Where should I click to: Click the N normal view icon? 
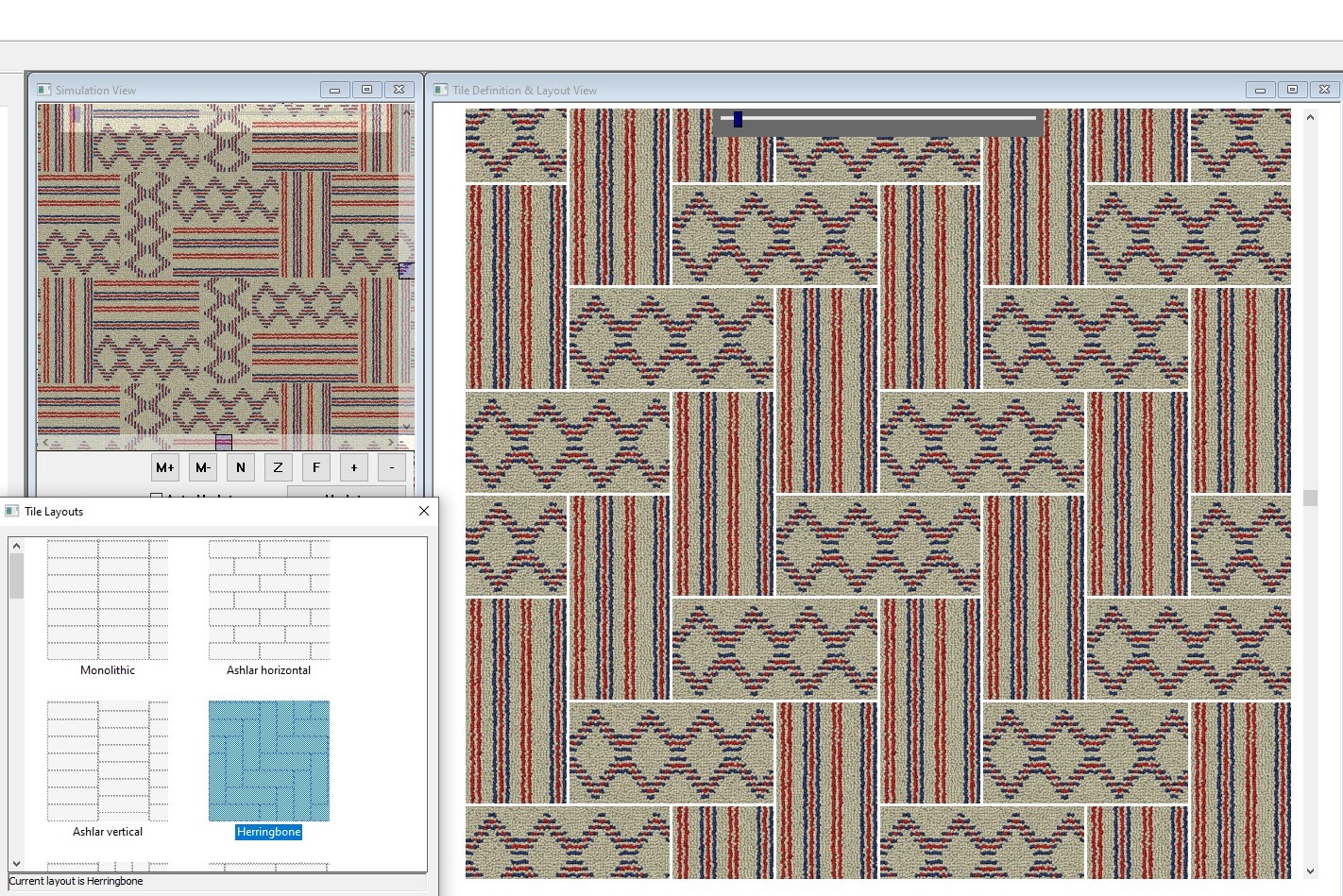click(x=240, y=466)
